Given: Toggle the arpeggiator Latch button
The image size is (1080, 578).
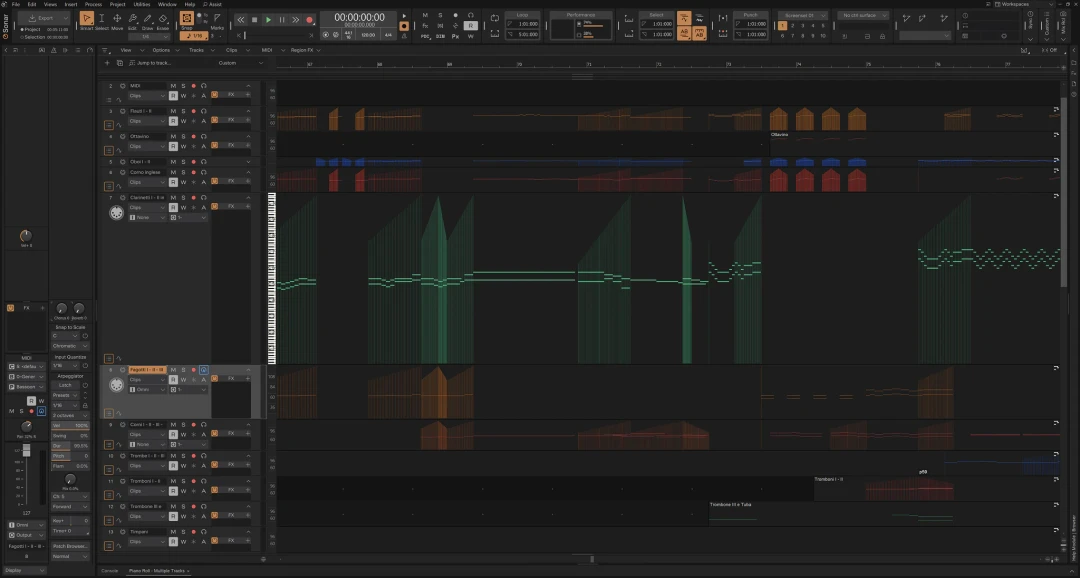Looking at the screenshot, I should coord(65,385).
